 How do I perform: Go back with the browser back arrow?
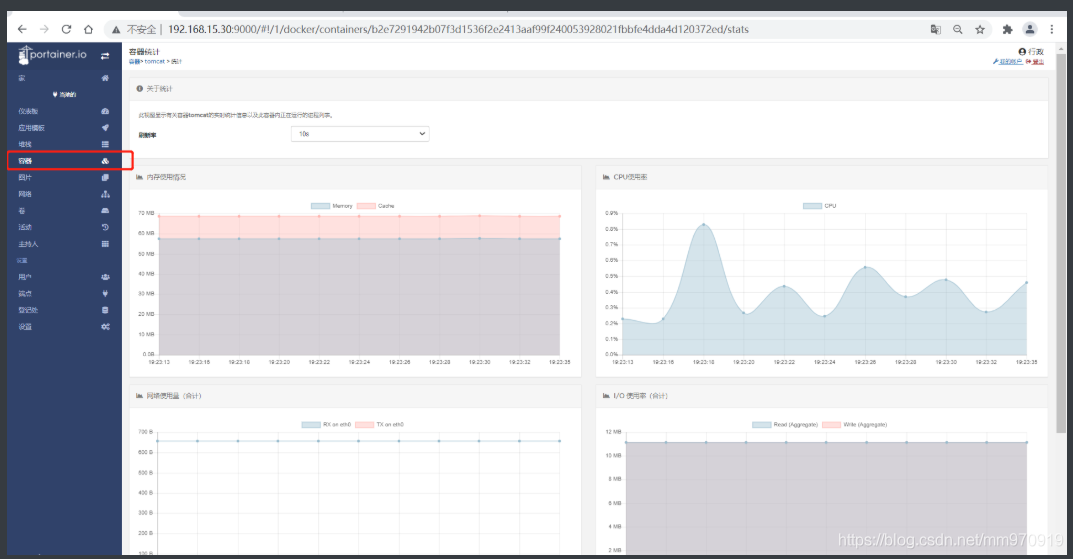pos(22,29)
